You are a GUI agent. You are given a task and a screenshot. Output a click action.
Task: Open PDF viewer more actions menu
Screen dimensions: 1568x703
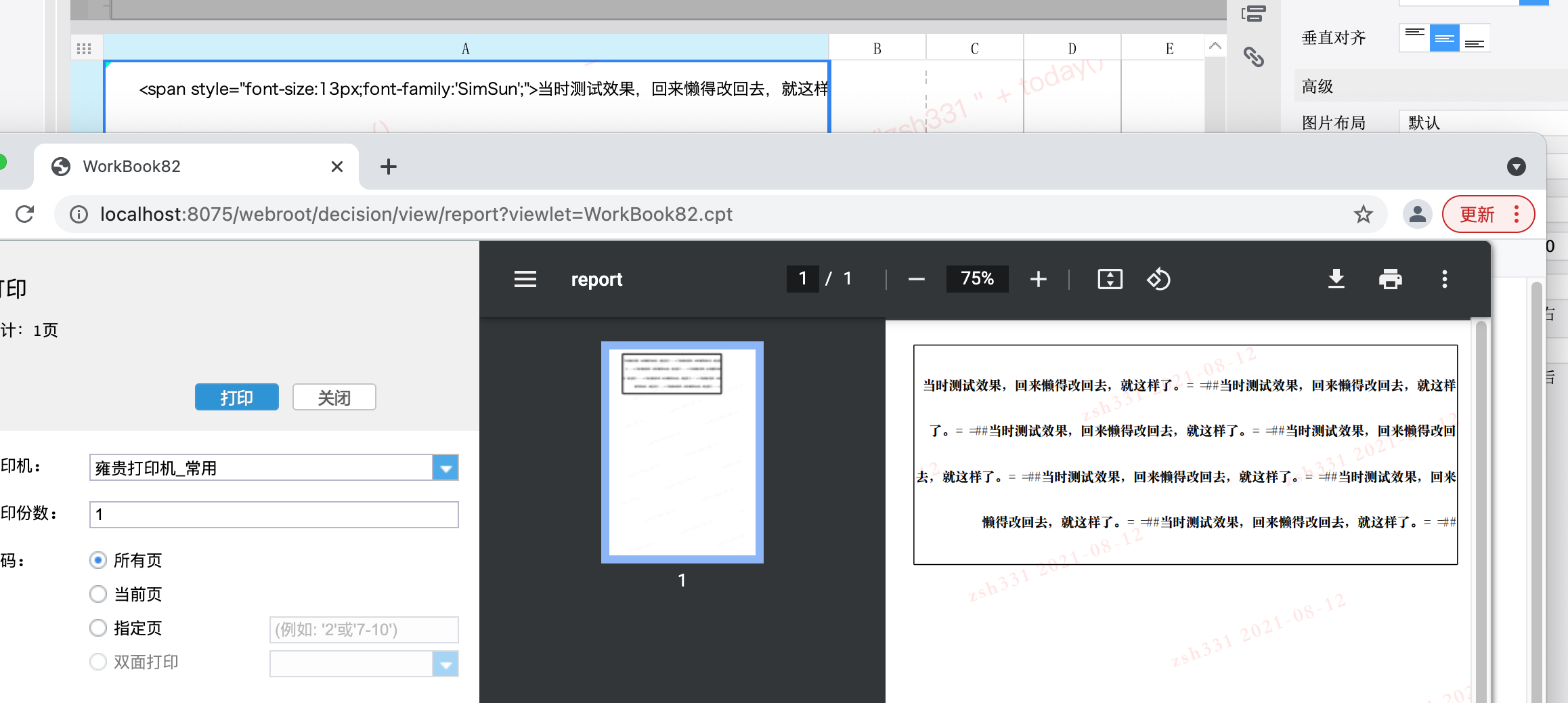point(1444,279)
